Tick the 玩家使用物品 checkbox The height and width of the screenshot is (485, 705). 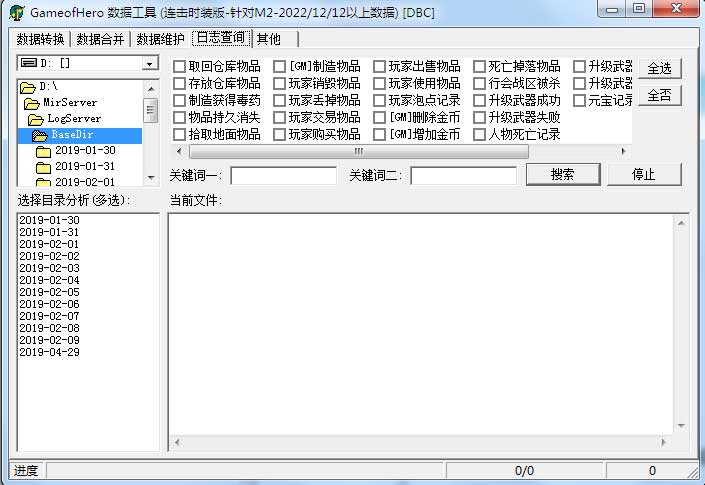tap(379, 84)
